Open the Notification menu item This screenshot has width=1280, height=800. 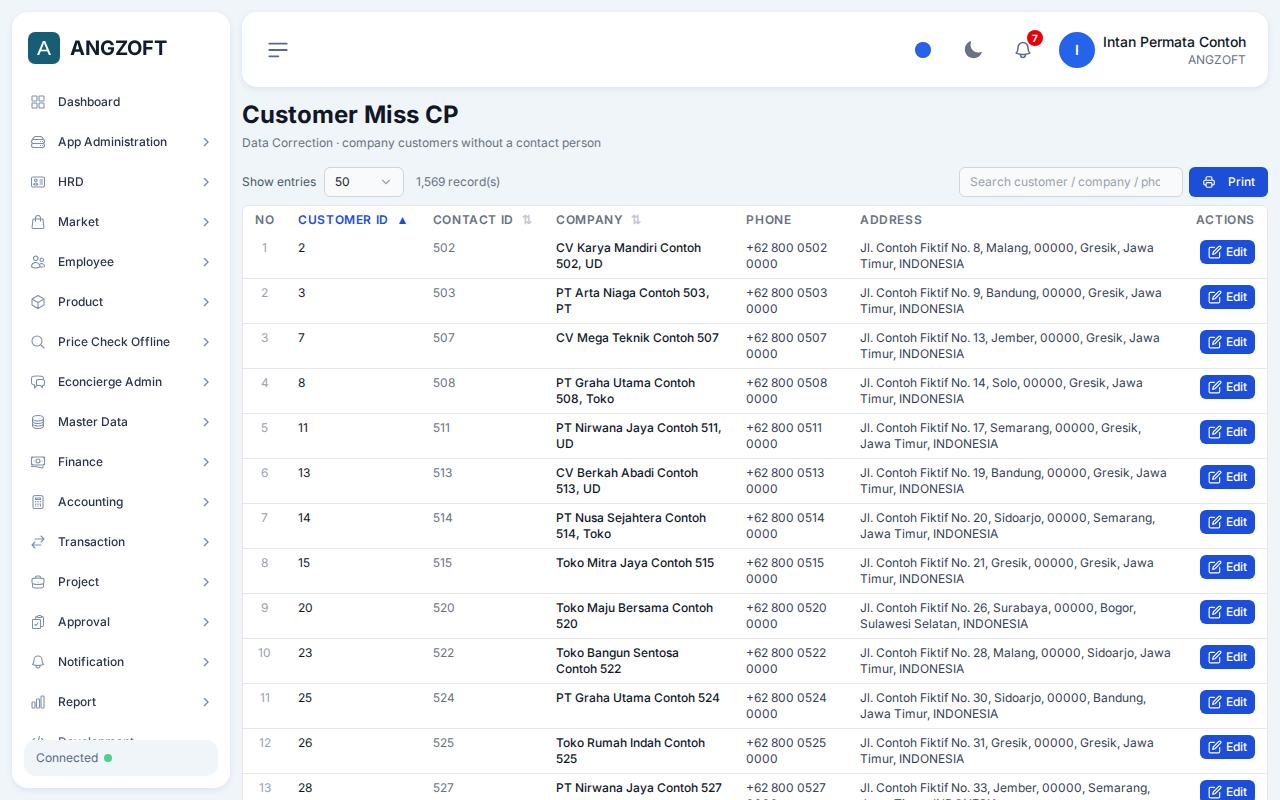(x=121, y=662)
